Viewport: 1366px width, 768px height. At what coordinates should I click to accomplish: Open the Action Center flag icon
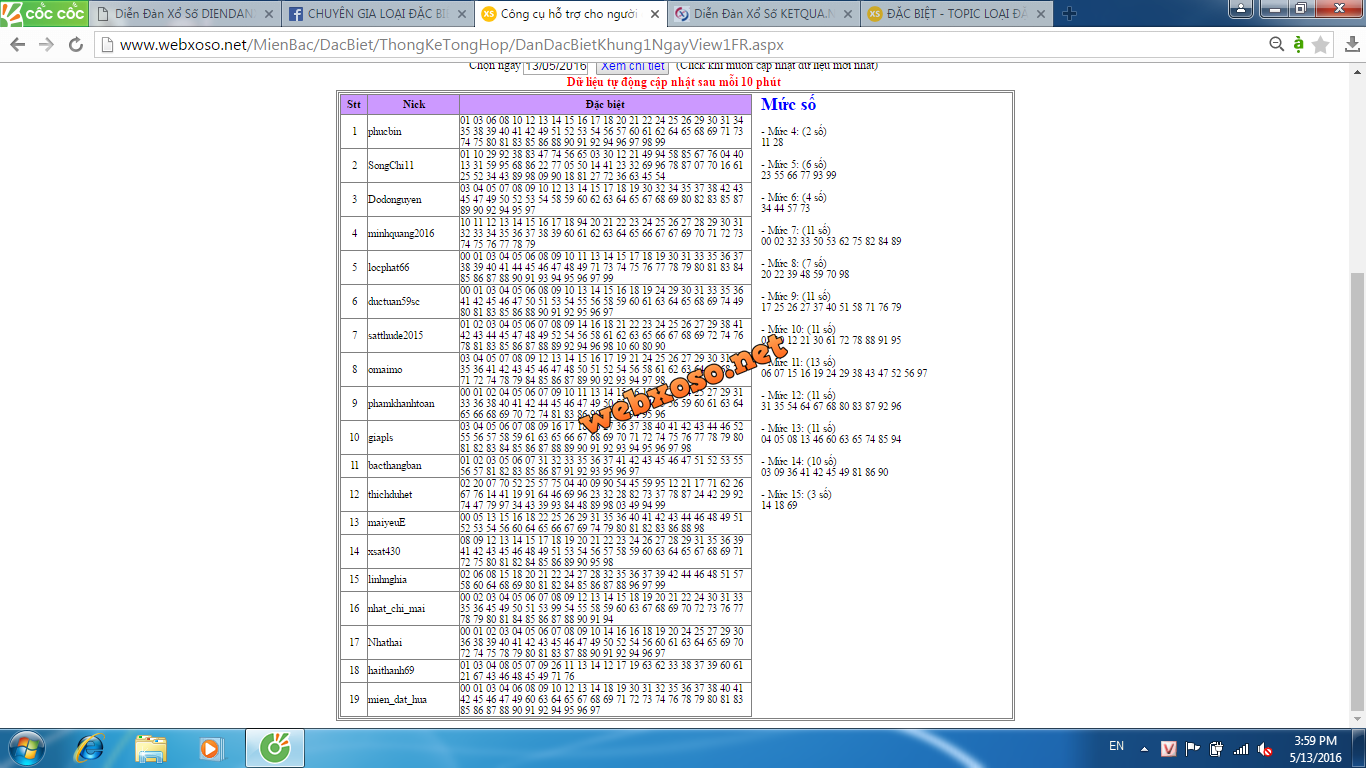[x=1193, y=748]
